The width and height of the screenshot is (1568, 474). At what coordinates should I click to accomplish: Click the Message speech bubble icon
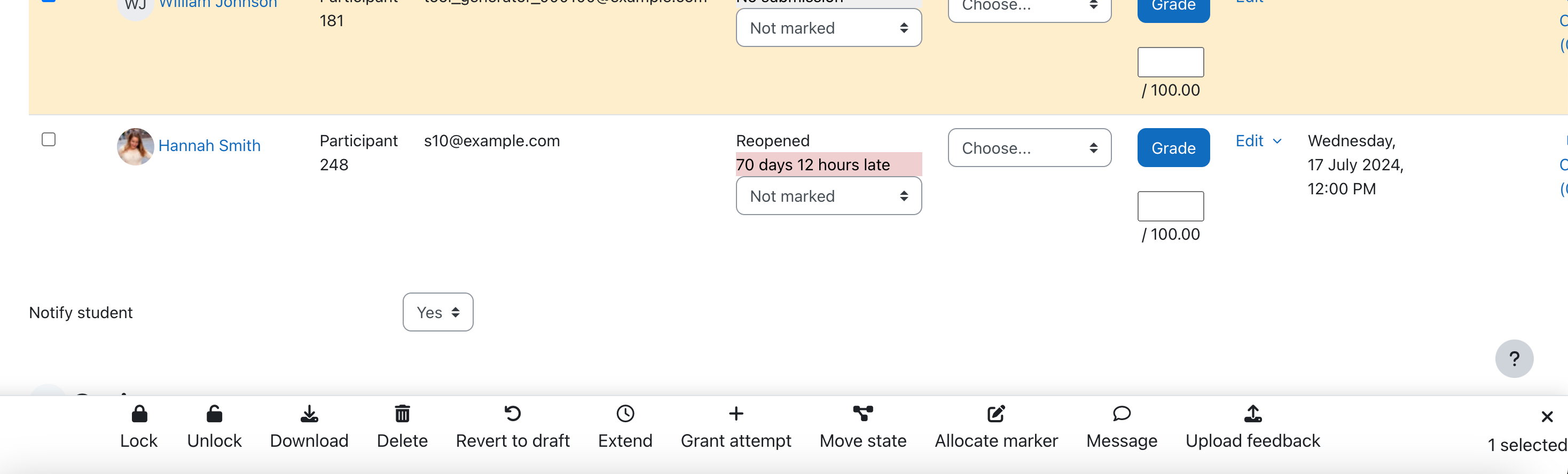(1121, 414)
